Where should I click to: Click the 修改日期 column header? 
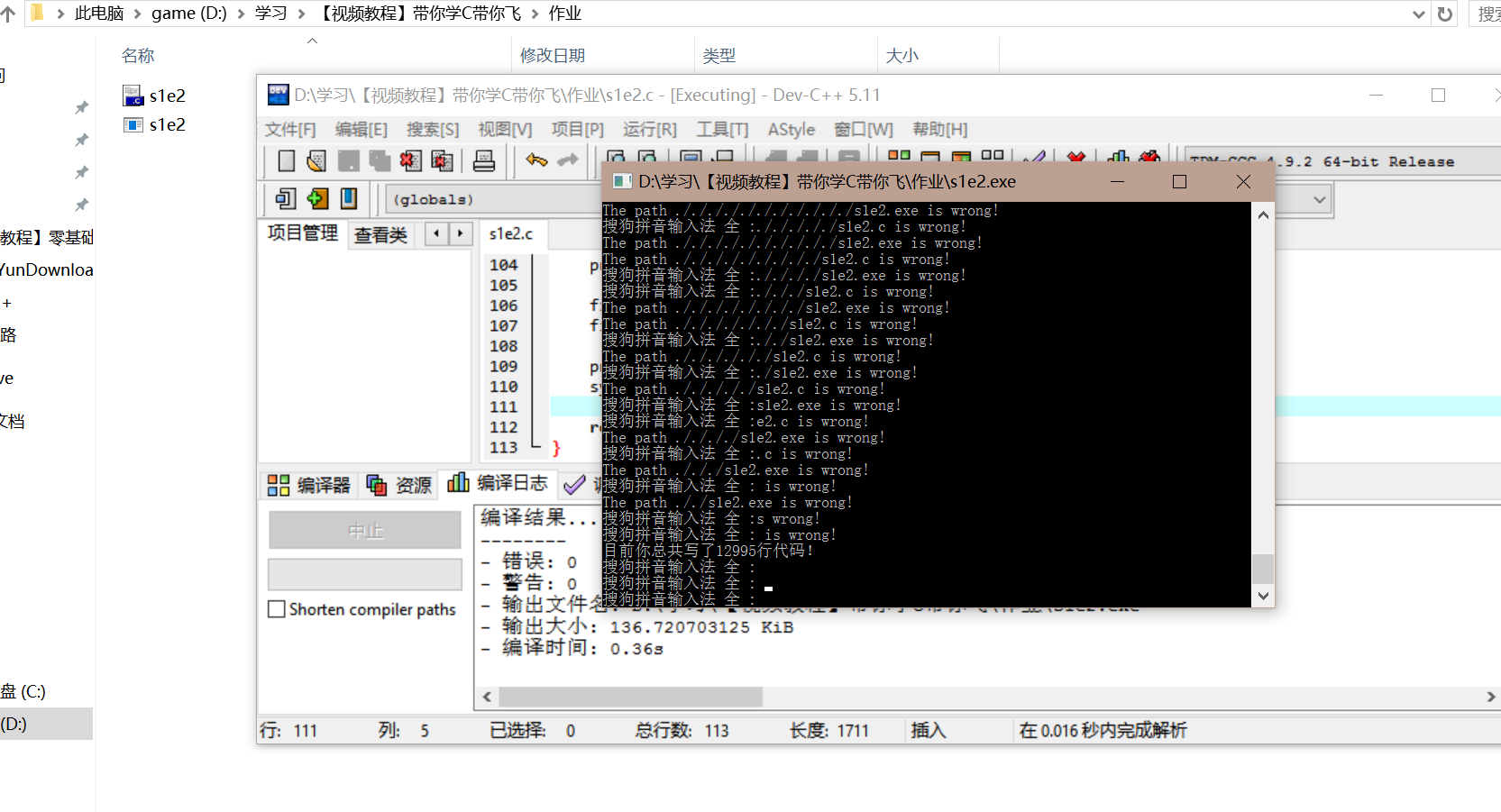[x=553, y=56]
